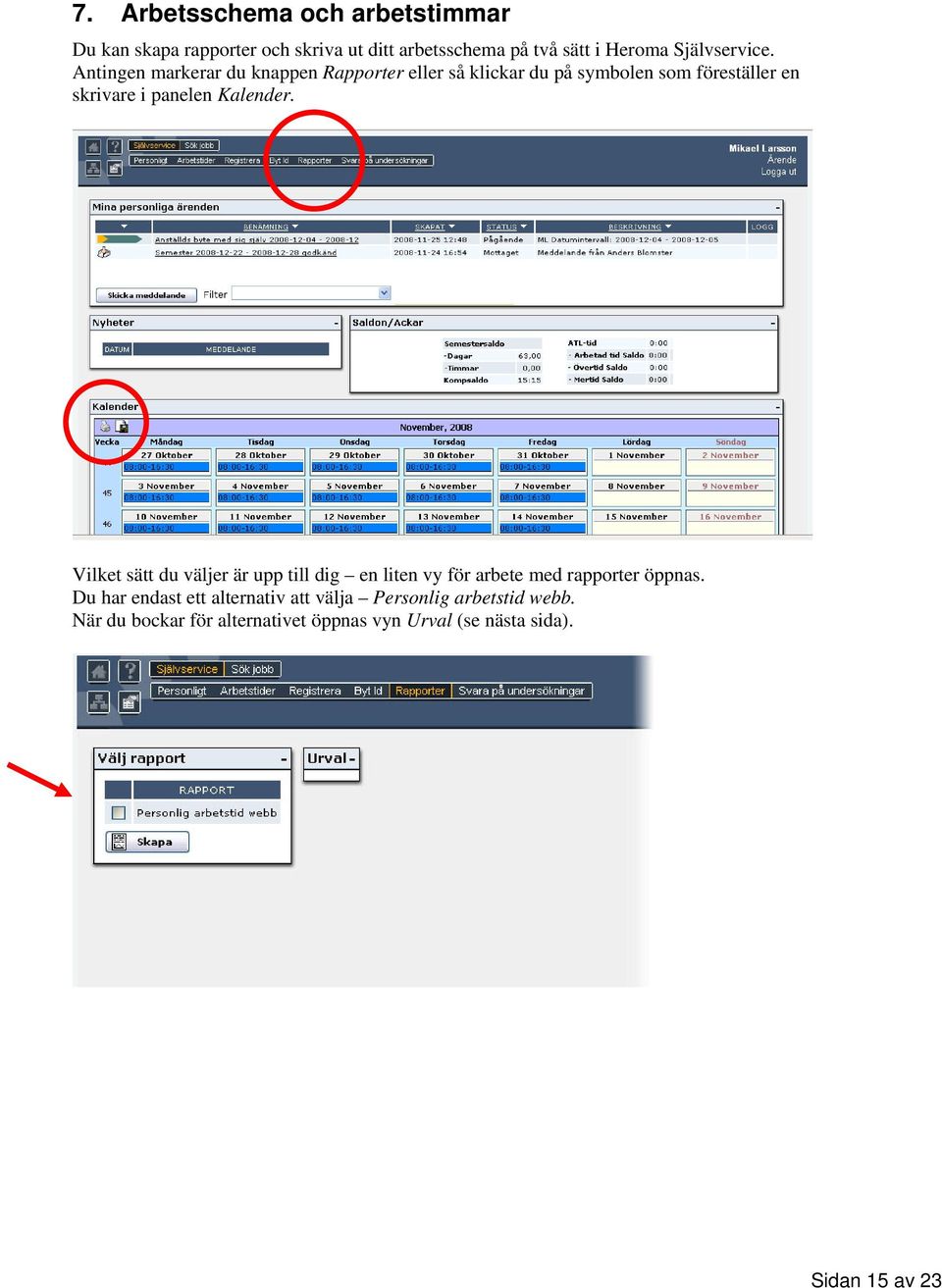The height and width of the screenshot is (1288, 942).
Task: Click the Logga ut link
Action: 778,172
